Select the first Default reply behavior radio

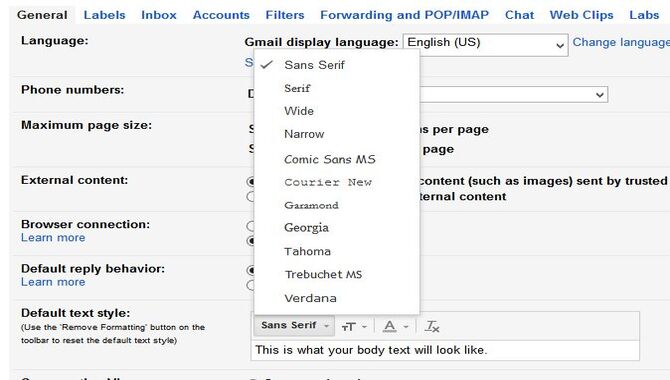click(x=251, y=270)
